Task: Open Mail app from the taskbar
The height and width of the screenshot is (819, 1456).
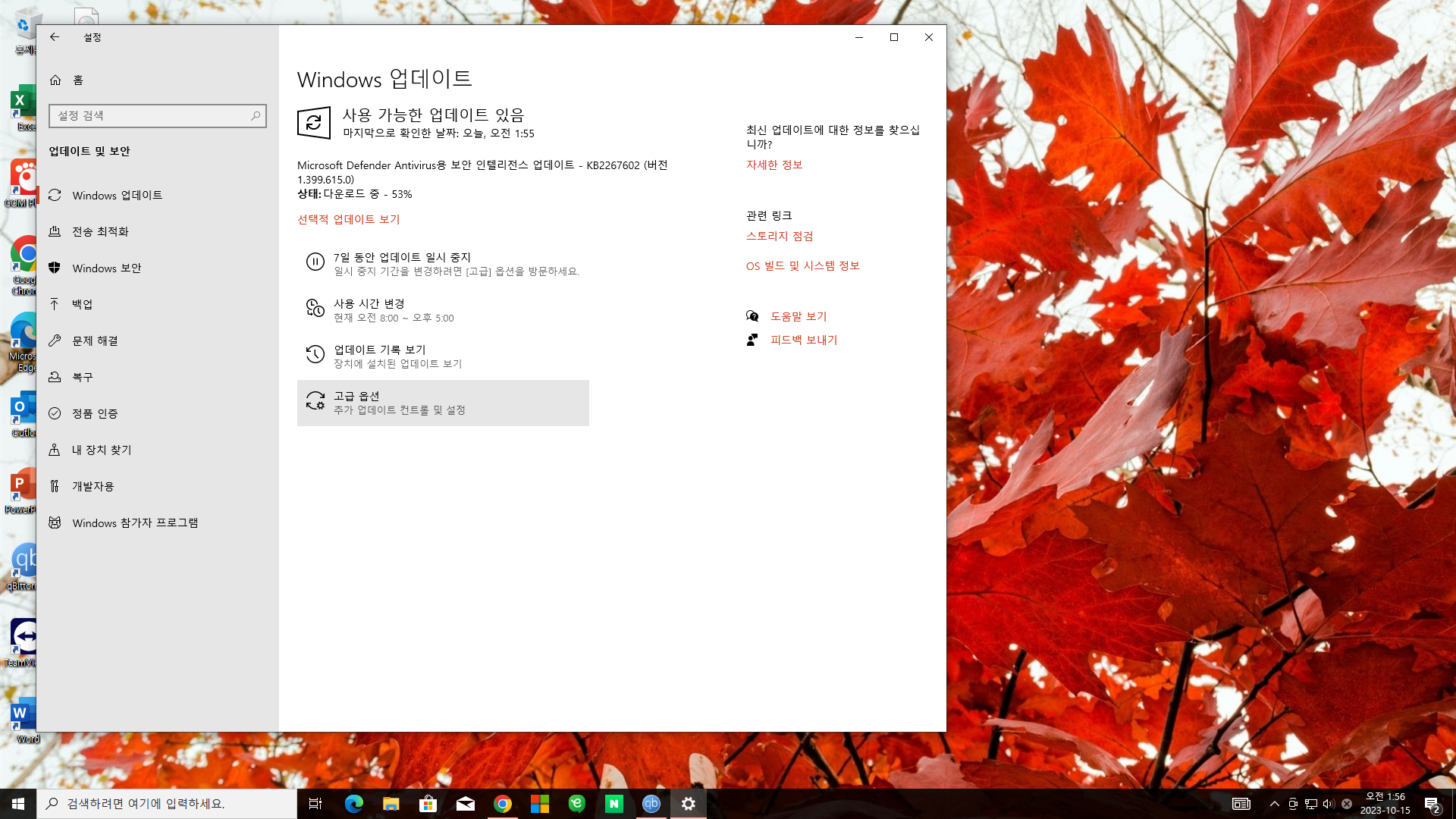Action: pos(465,804)
